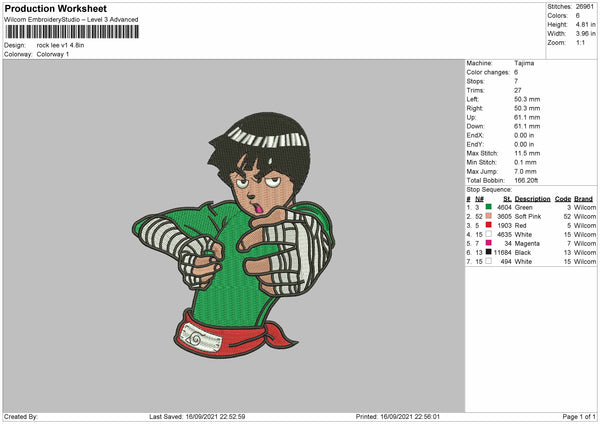Click the 'Soft Pink' description text

(528, 217)
